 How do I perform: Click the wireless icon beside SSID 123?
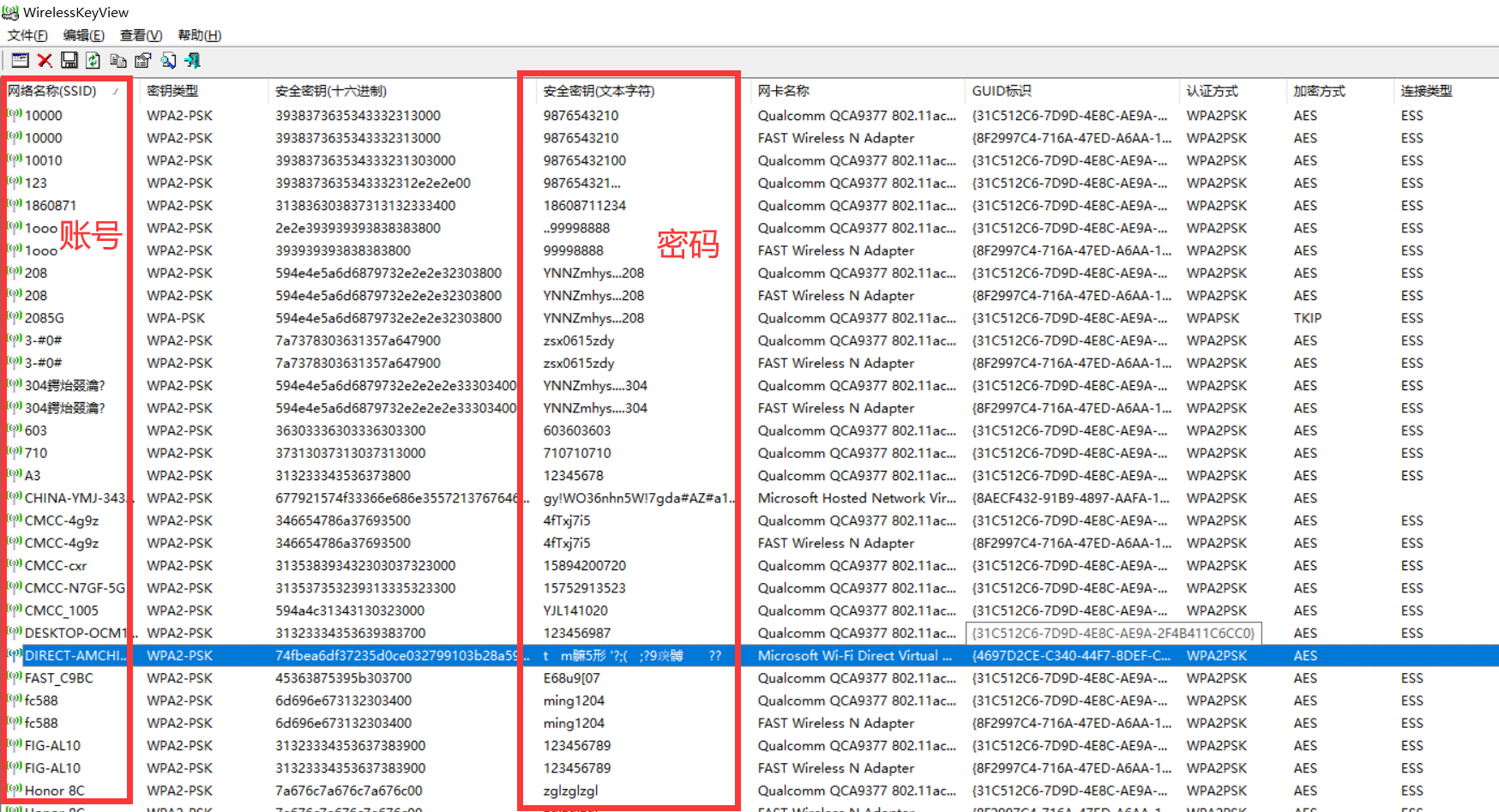click(x=15, y=182)
